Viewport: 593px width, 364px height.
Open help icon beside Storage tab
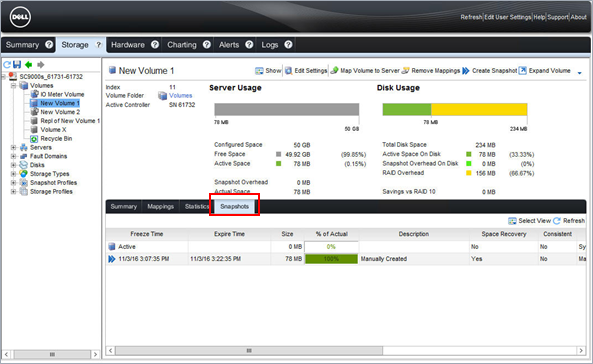click(x=98, y=45)
